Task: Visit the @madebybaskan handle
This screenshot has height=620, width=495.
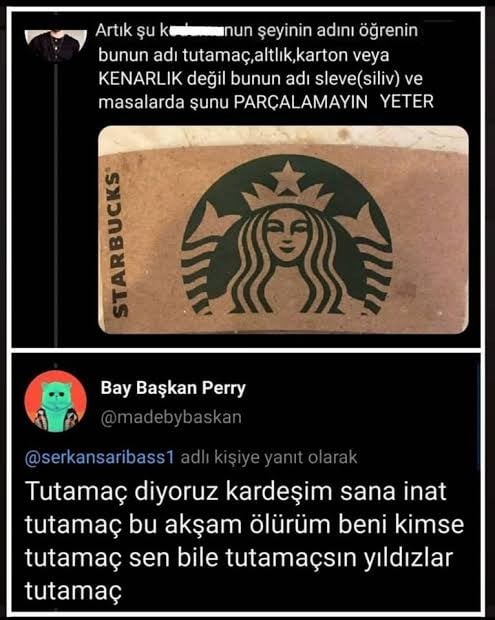Action: (171, 417)
